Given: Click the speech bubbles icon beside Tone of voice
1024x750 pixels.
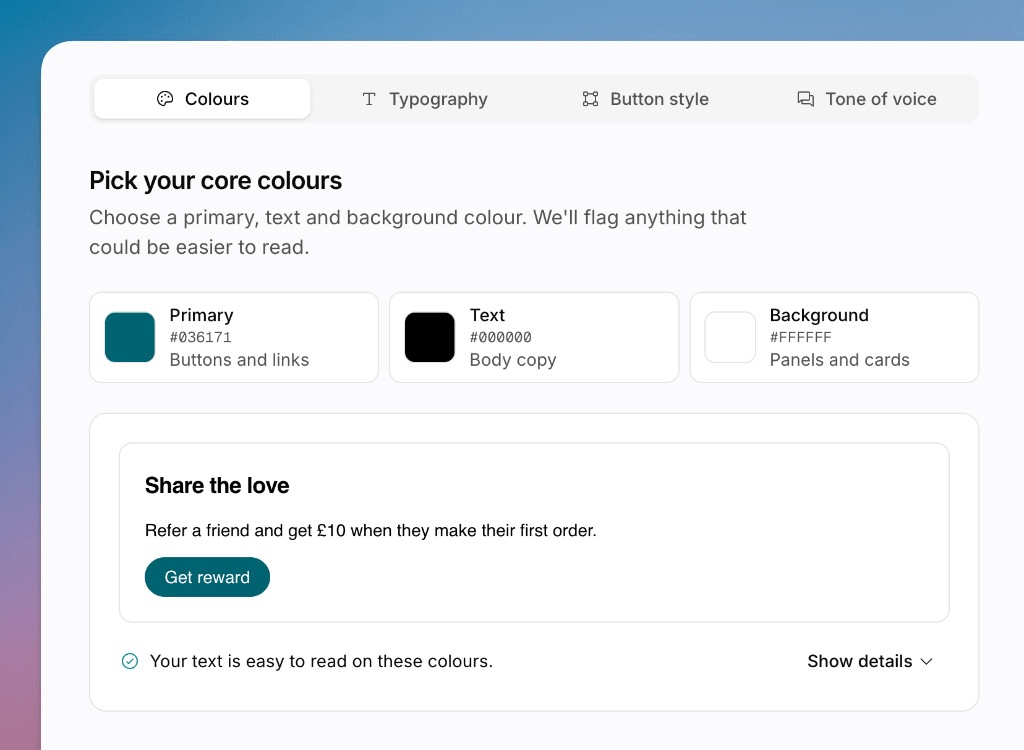Looking at the screenshot, I should (x=805, y=99).
